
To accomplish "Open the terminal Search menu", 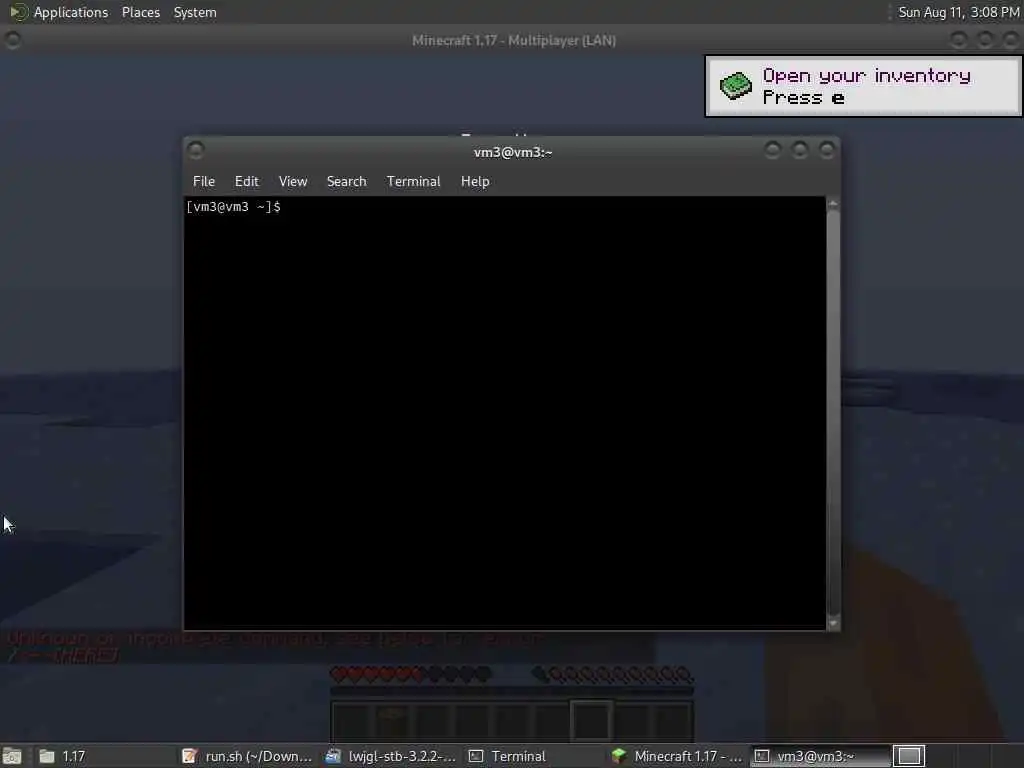I will point(346,182).
